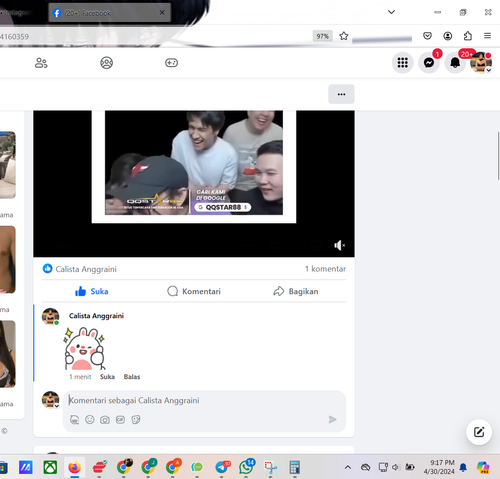Open the clock showing 9:17 PM

click(x=439, y=467)
